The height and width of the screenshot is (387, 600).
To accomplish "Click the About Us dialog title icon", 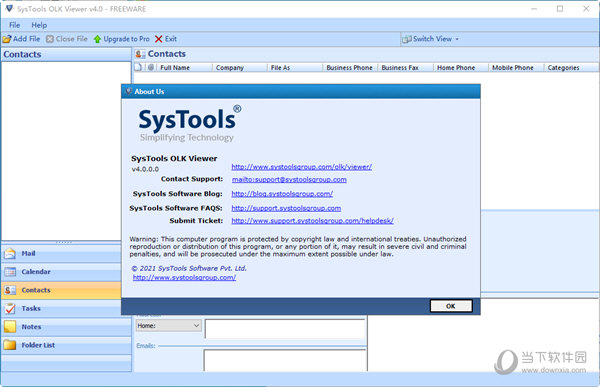I will [129, 91].
